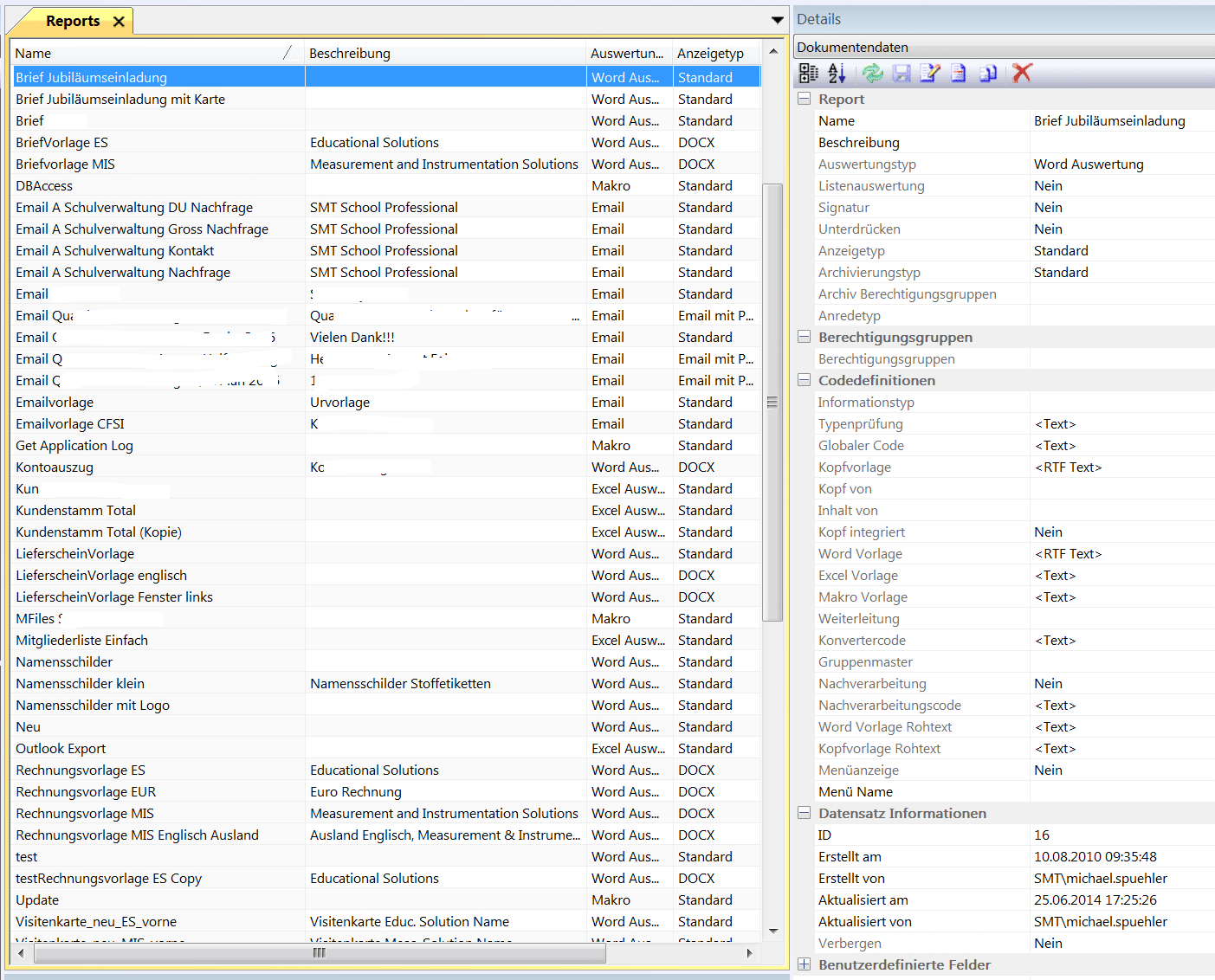
Task: Click the new document icon
Action: [959, 74]
